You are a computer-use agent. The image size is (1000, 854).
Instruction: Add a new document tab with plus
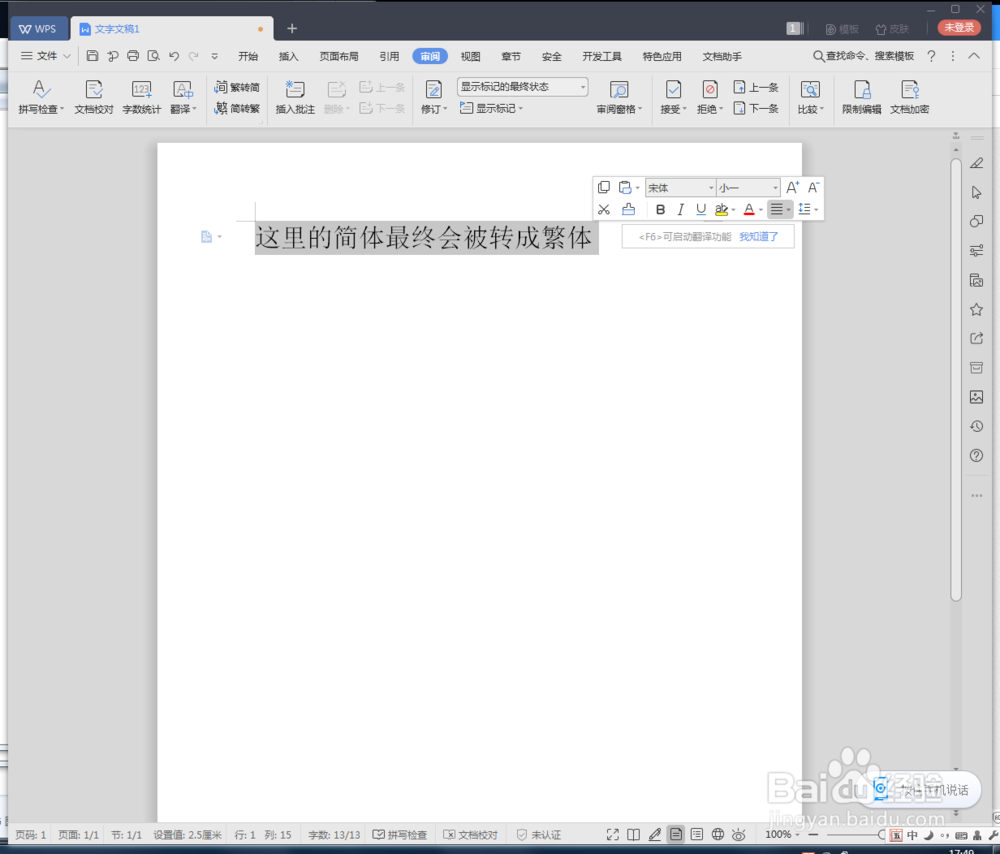(x=292, y=29)
